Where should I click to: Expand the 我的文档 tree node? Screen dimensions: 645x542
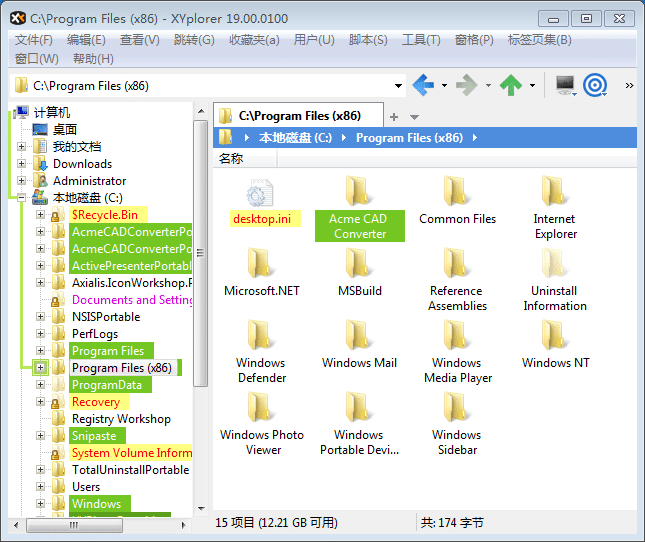click(x=21, y=146)
